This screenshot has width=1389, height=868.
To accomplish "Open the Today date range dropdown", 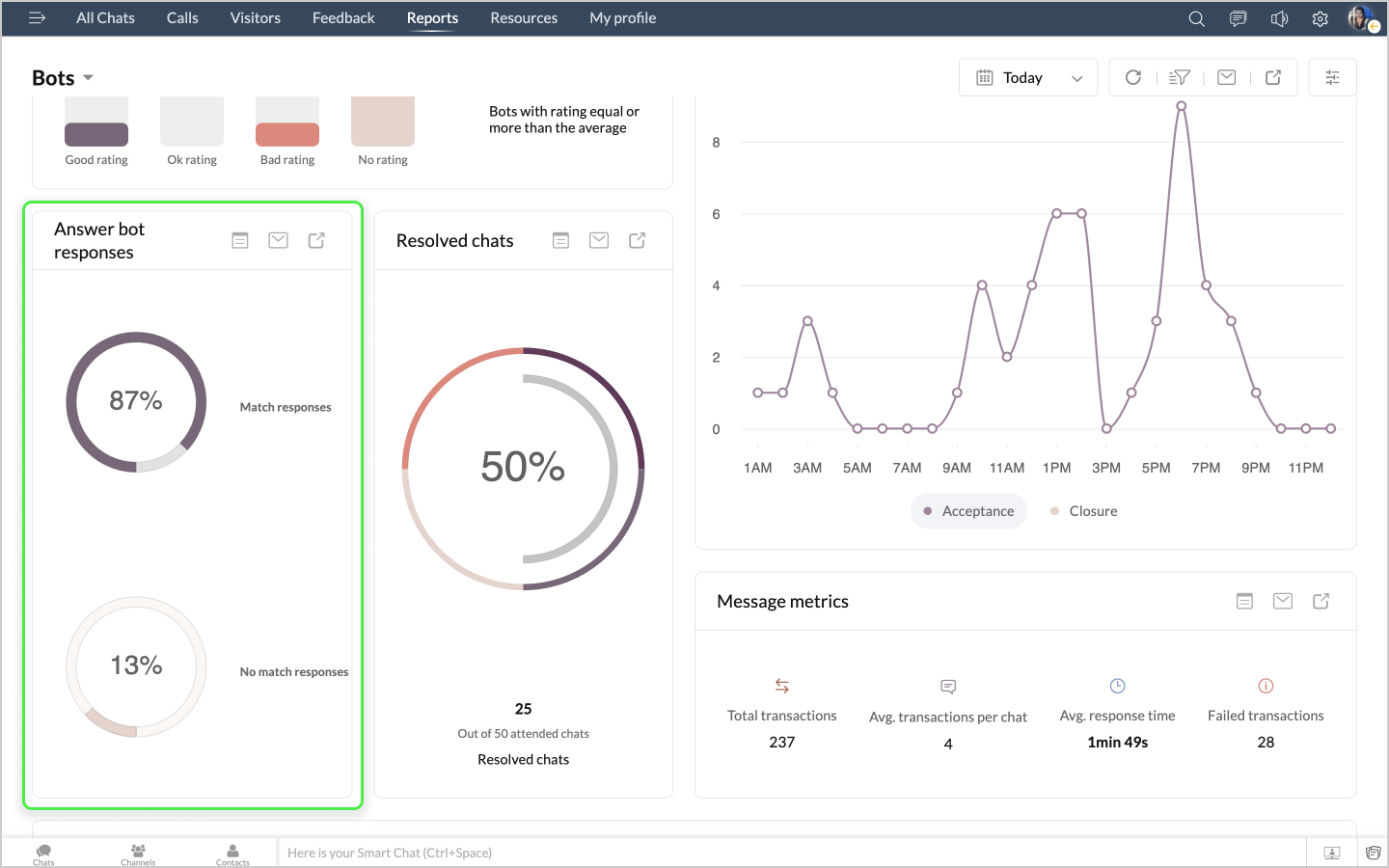I will 1028,77.
